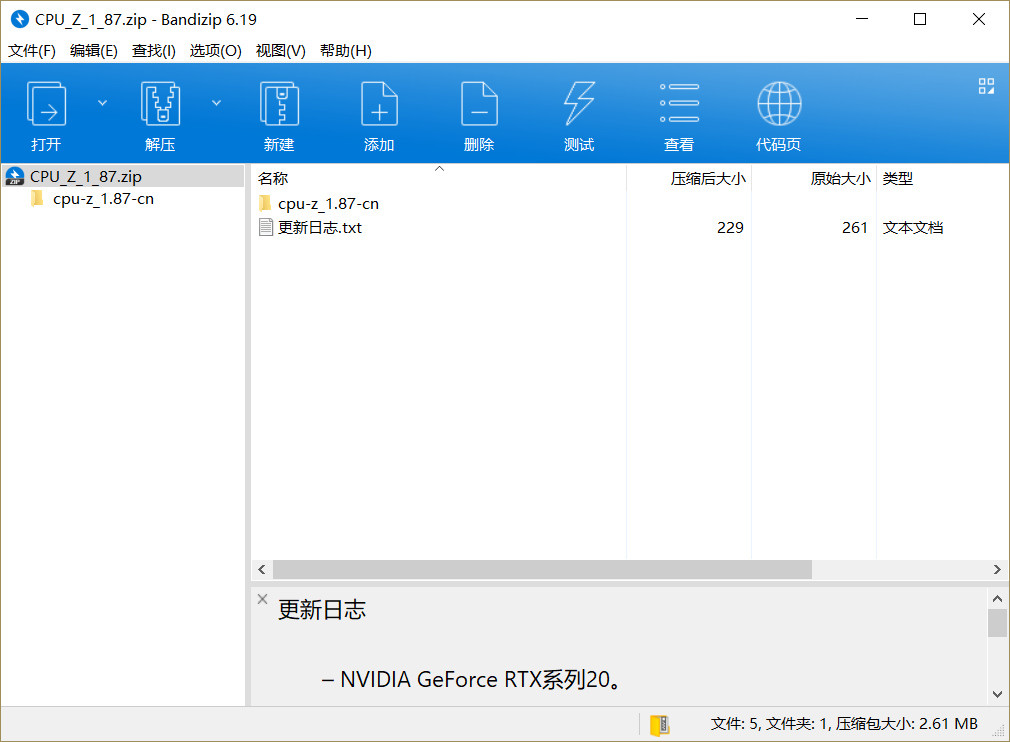Screen dimensions: 1010x742
Task: Click the toolbar layout grid icon
Action: 986,86
